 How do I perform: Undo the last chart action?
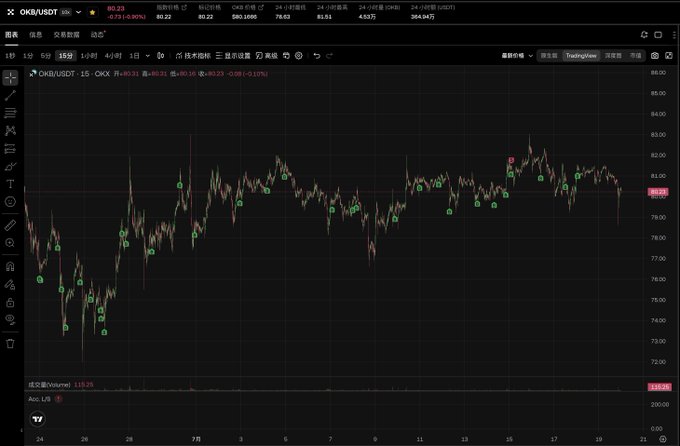tap(317, 56)
